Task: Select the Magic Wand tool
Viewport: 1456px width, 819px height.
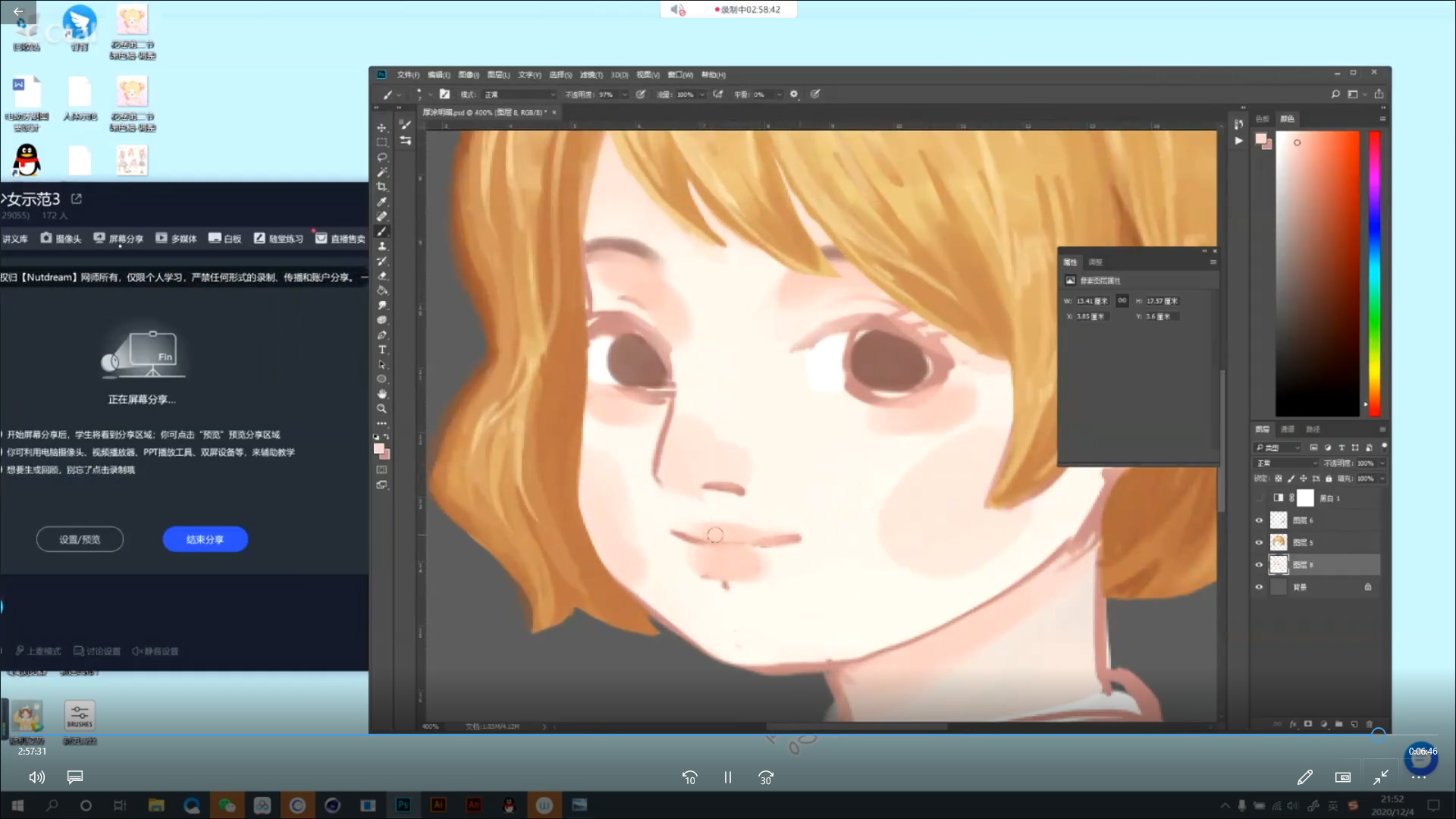Action: coord(381,172)
